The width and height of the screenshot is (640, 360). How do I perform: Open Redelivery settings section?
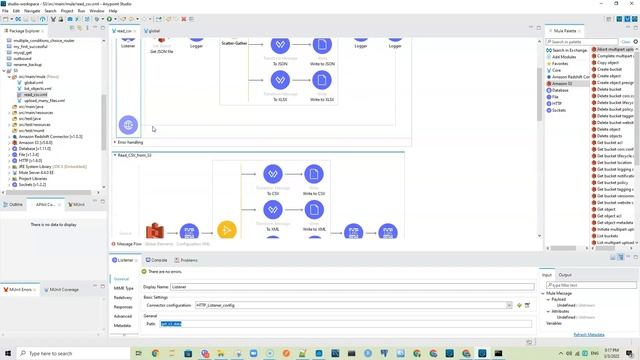[x=123, y=298]
